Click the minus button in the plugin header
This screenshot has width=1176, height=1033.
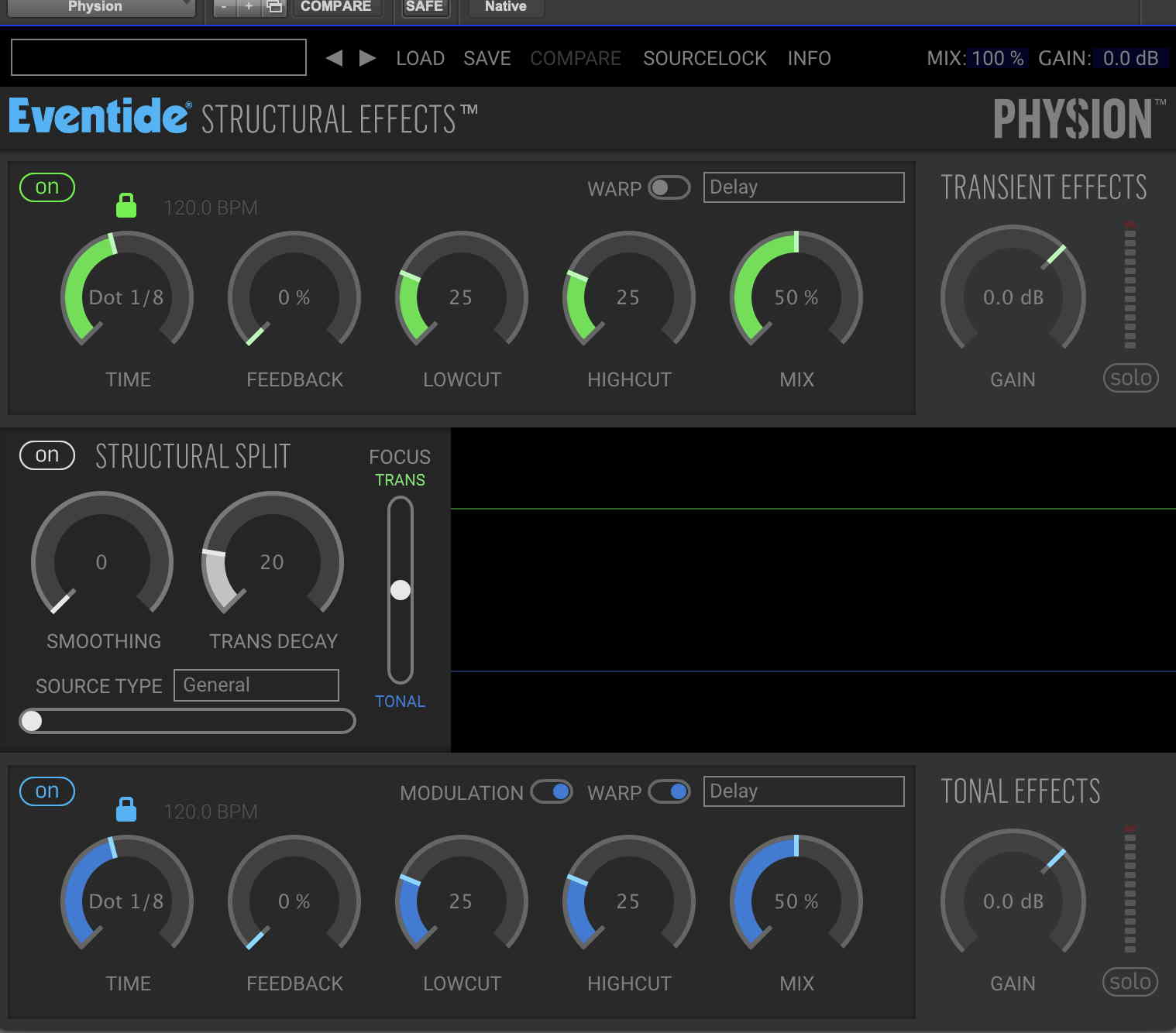click(224, 6)
